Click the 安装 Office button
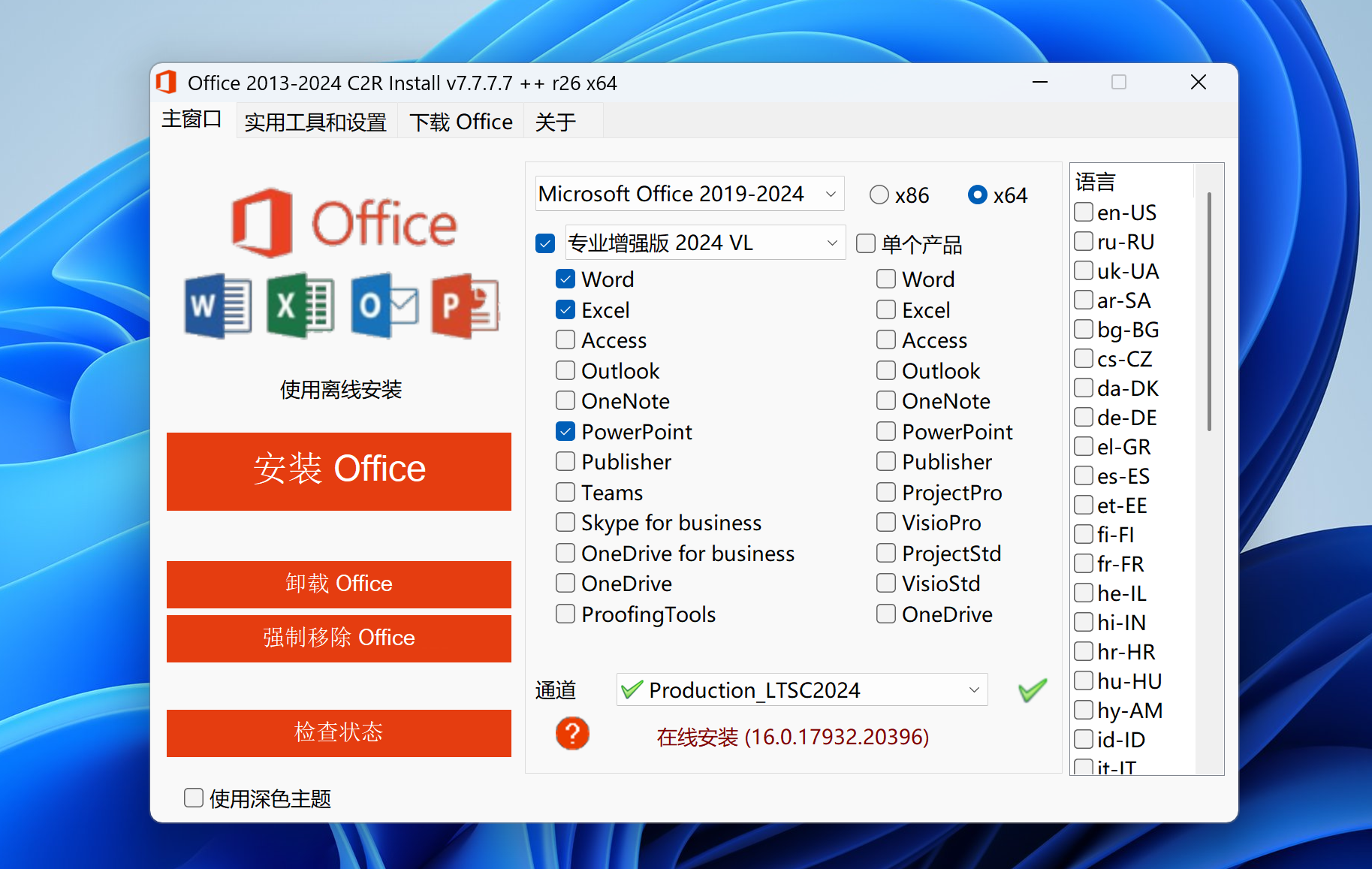This screenshot has width=1372, height=869. (x=339, y=471)
